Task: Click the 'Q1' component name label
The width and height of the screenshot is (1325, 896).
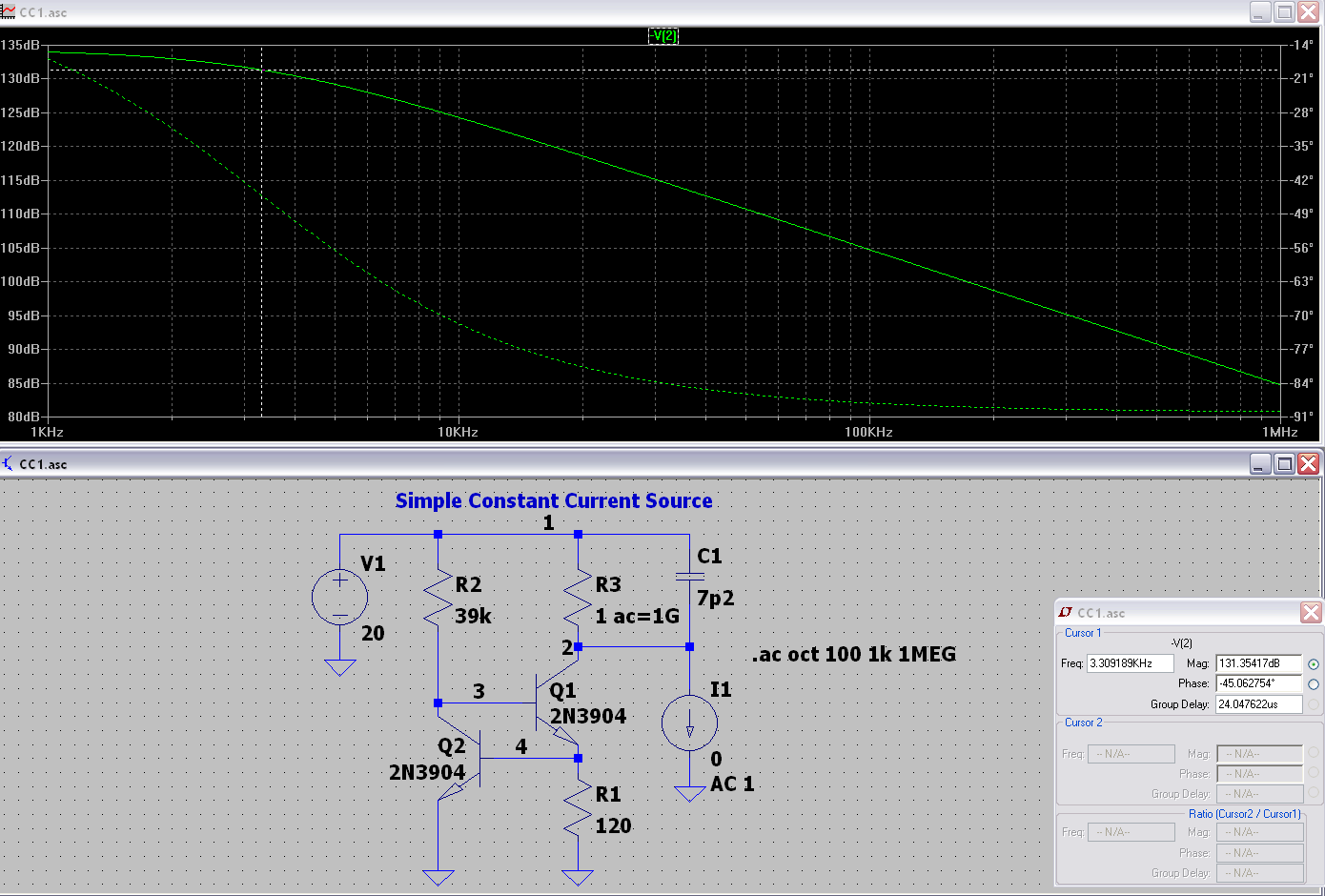Action: click(562, 690)
